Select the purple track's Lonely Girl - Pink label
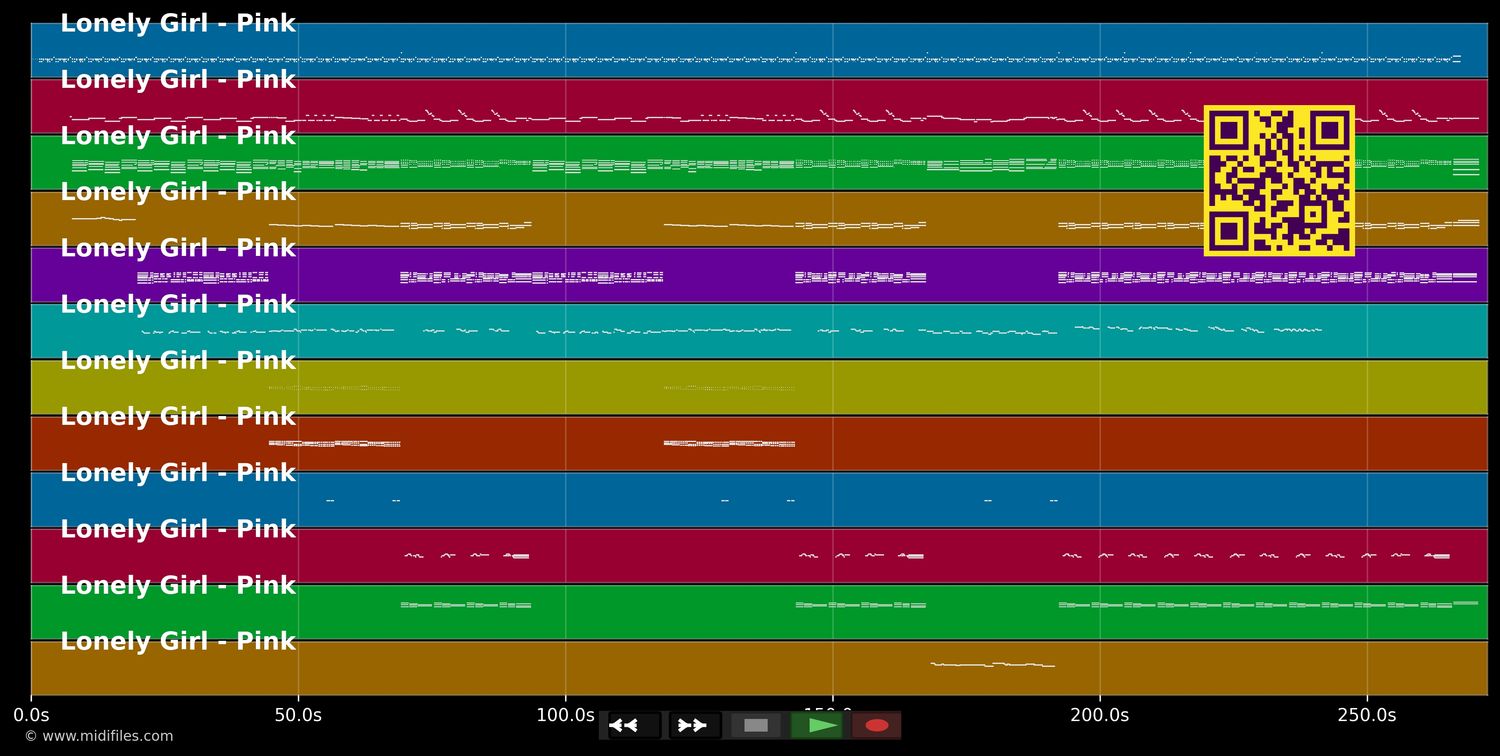This screenshot has height=756, width=1500. [x=178, y=248]
